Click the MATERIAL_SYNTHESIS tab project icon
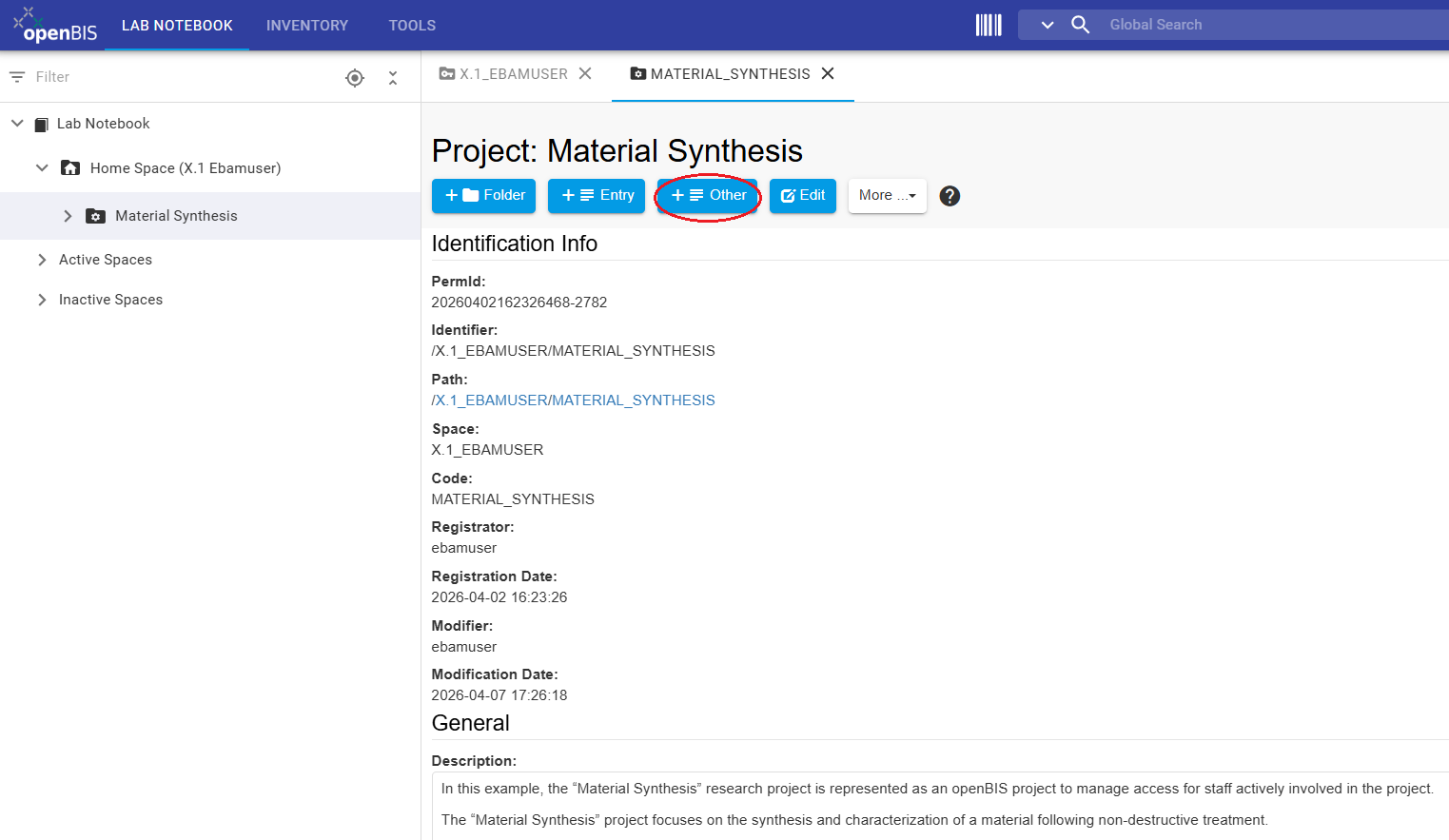Screen dimensions: 1449x840 coord(638,73)
